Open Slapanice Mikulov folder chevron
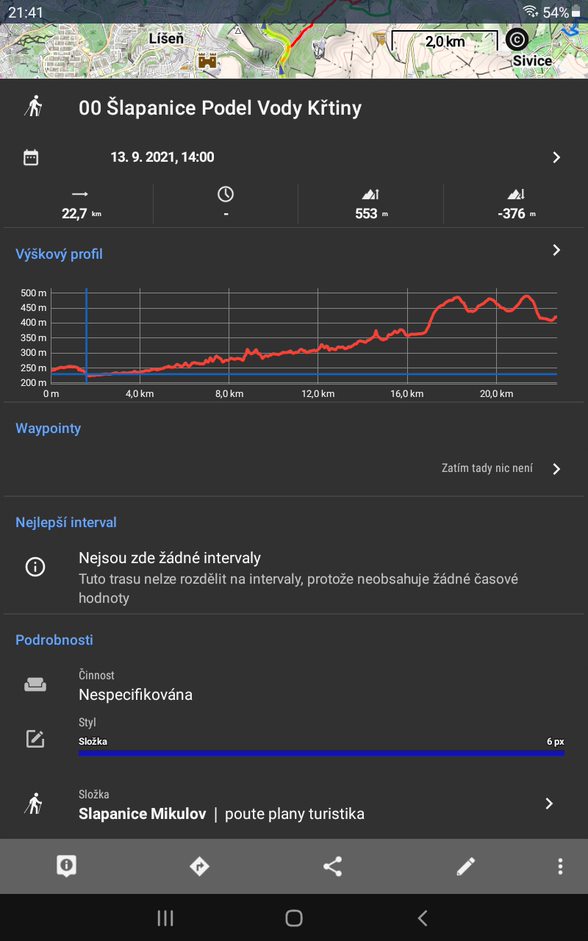588x941 pixels. [x=549, y=804]
